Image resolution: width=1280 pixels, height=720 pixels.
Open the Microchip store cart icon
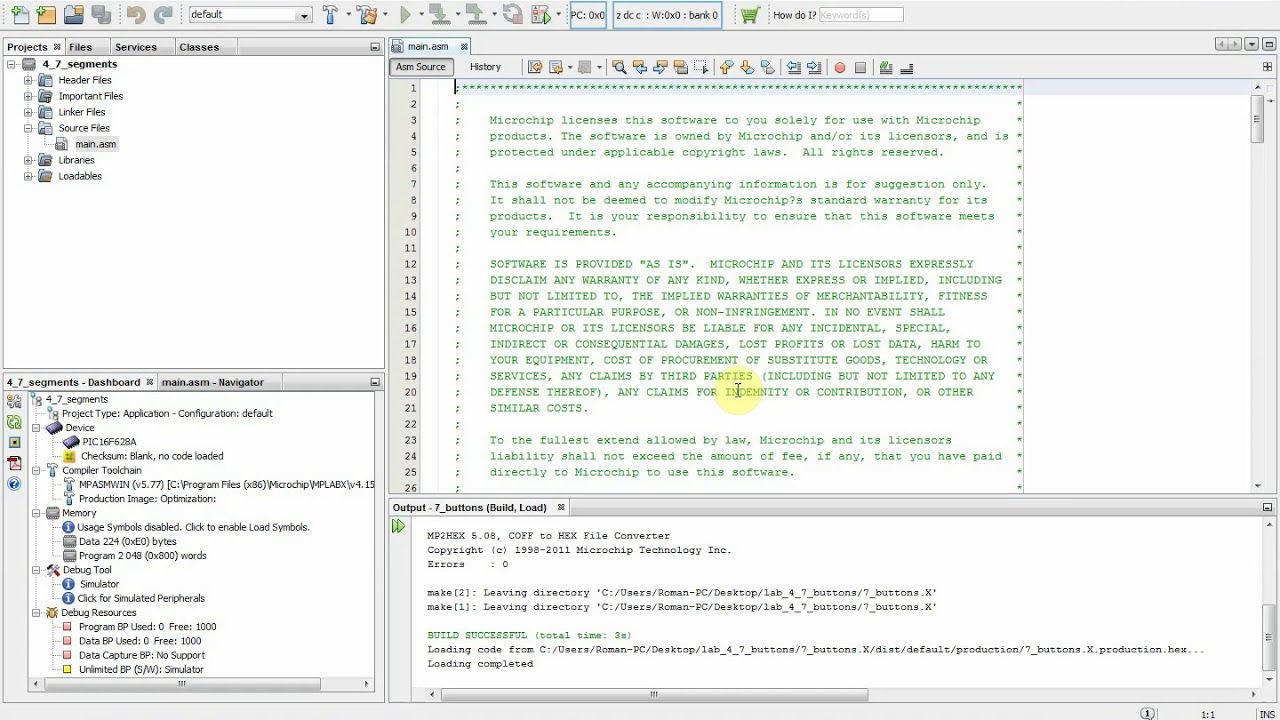pos(750,15)
